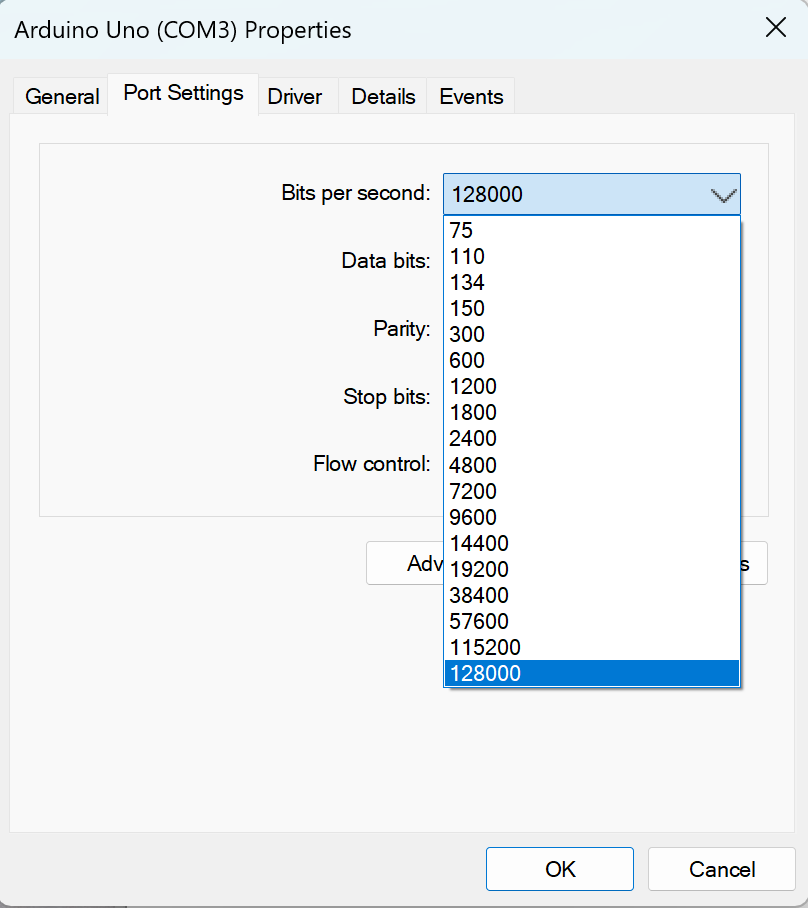
Task: Open the Driver tab
Action: 295,96
